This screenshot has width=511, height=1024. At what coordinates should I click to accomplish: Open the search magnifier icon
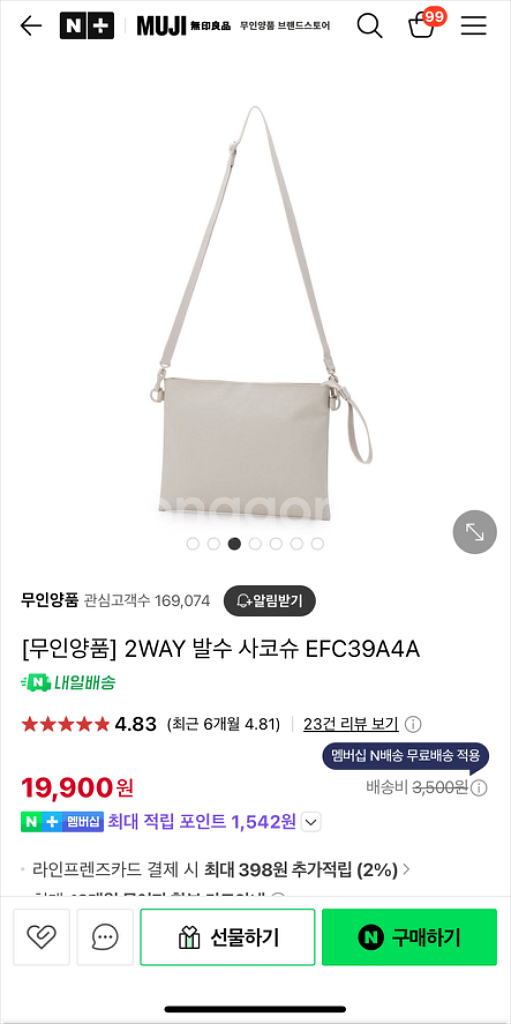[x=369, y=25]
